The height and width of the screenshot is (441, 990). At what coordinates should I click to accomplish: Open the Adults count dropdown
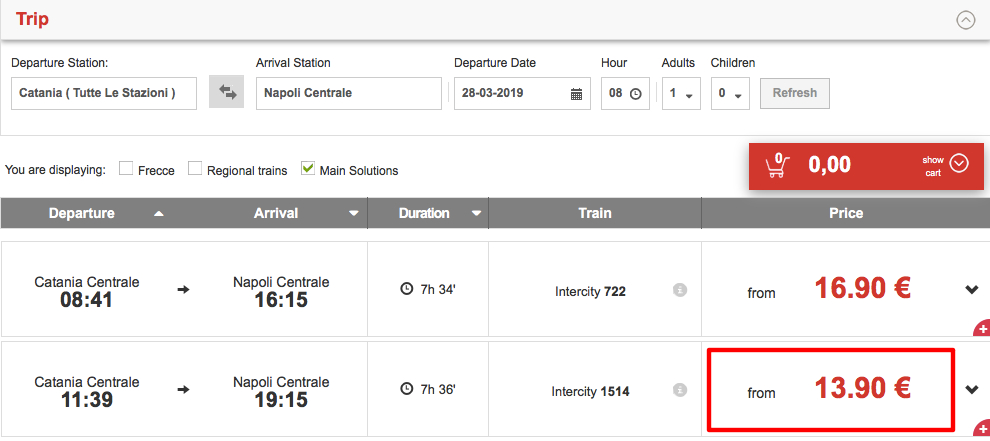click(x=681, y=94)
